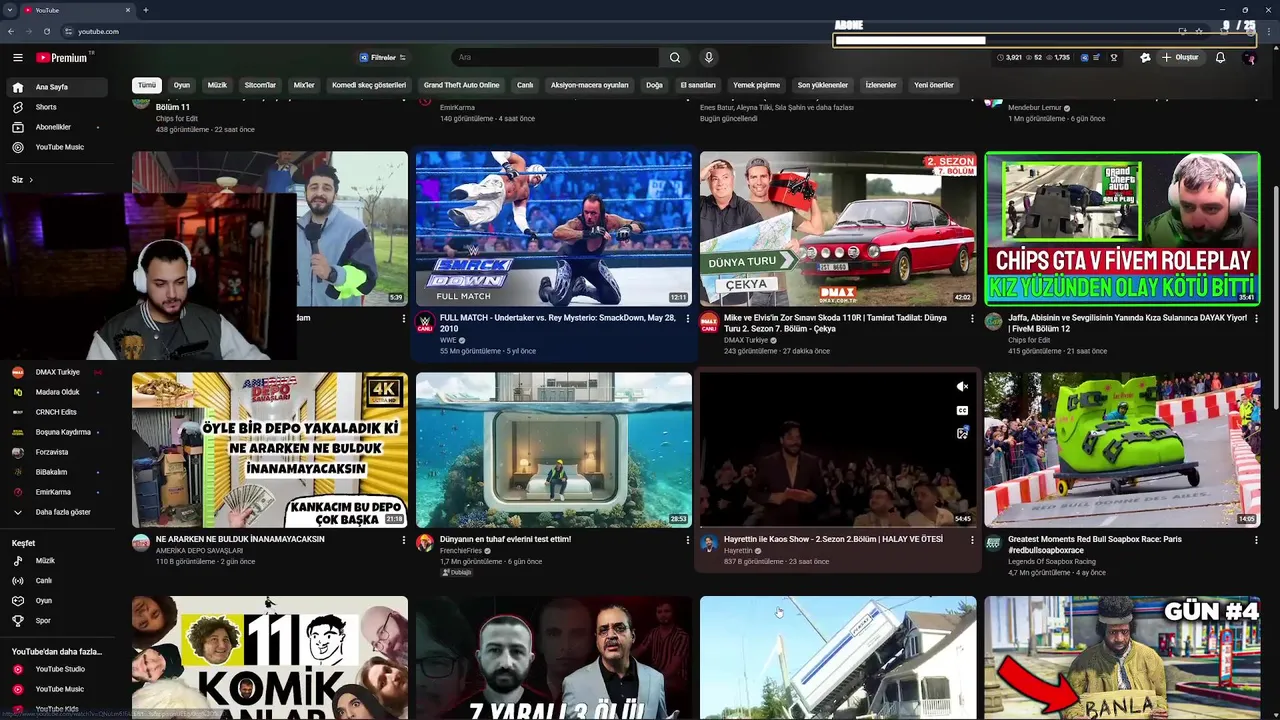Open the Chrome three-dot menu
Screen dimensions: 1280x720
click(1268, 31)
